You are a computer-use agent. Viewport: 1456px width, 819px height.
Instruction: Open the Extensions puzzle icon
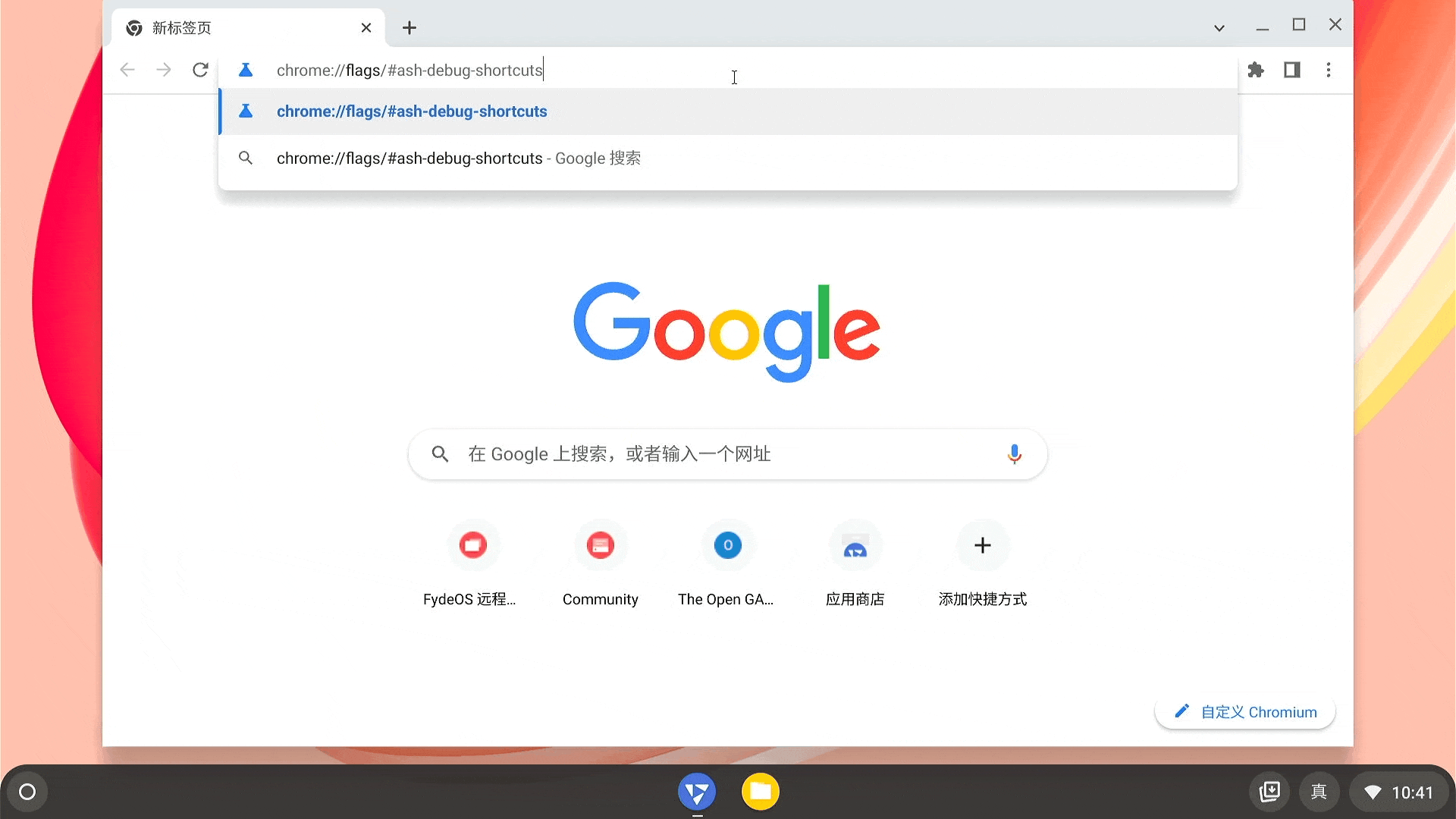click(1255, 69)
